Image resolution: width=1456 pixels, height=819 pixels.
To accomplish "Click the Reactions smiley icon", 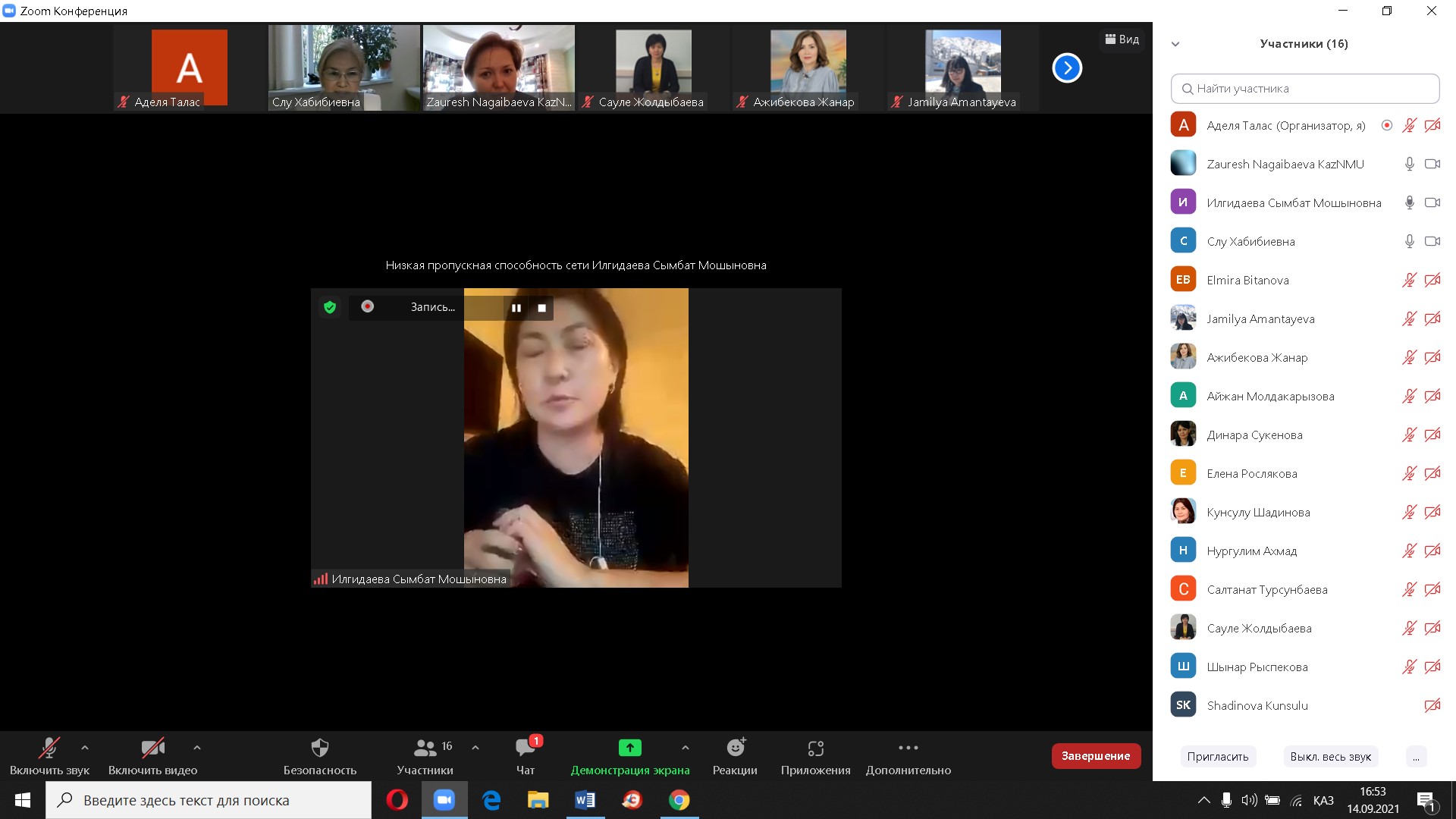I will click(x=735, y=748).
